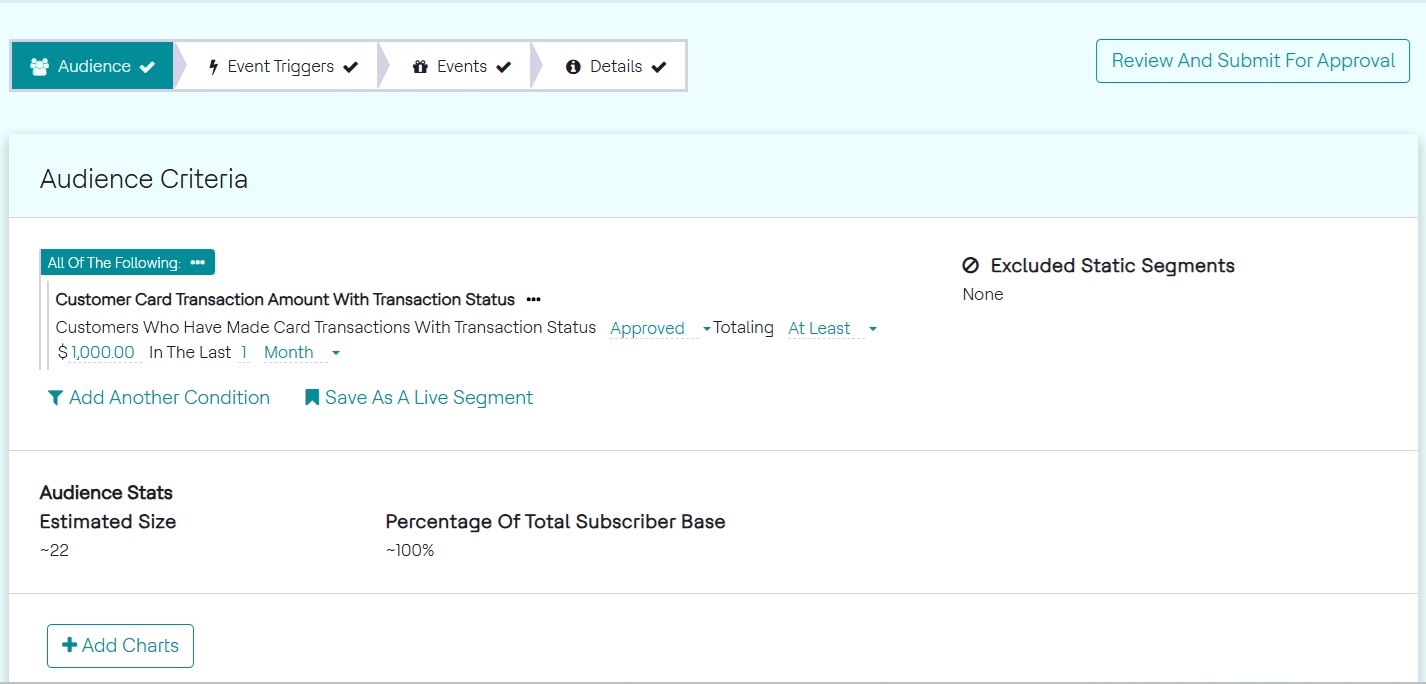
Task: Click the Event Triggers lightning bolt icon
Action: click(213, 67)
